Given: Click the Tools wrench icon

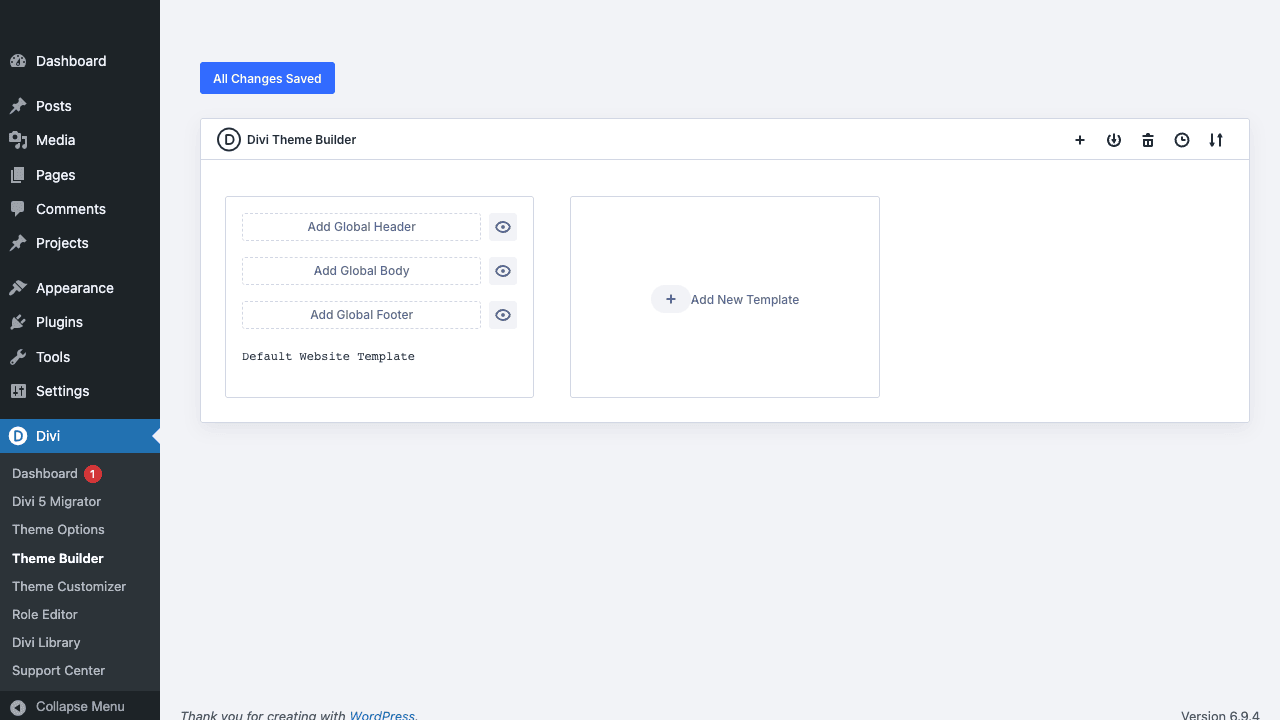Looking at the screenshot, I should click(x=18, y=357).
